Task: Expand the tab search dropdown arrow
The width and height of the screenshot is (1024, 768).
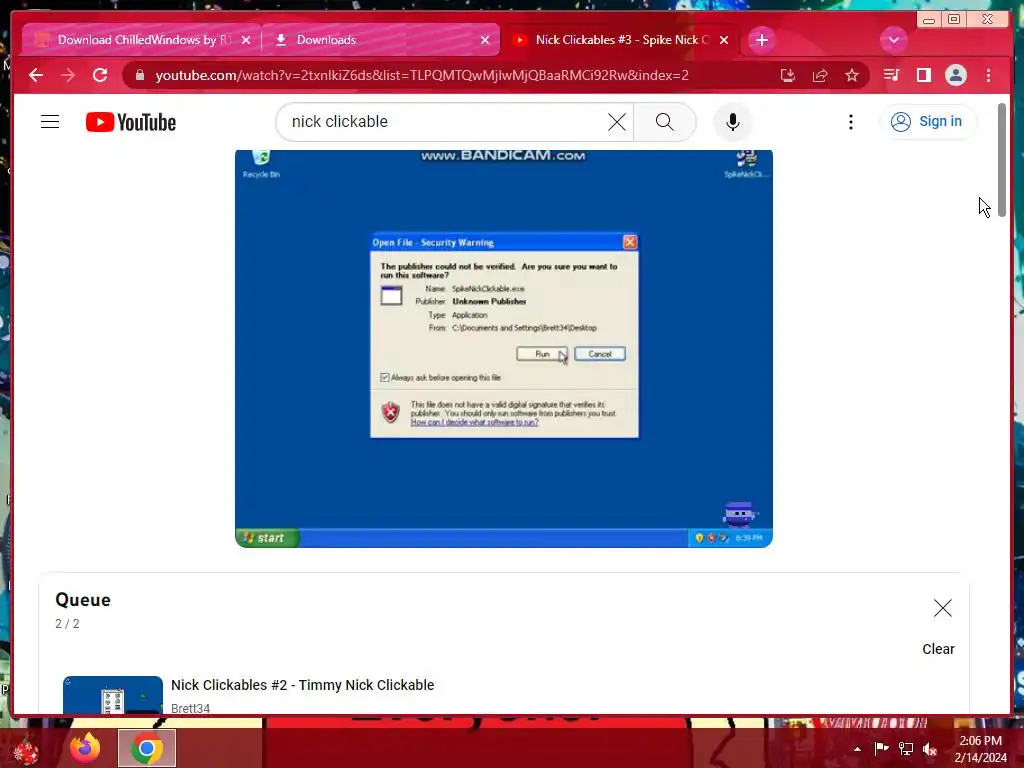Action: pyautogui.click(x=893, y=40)
